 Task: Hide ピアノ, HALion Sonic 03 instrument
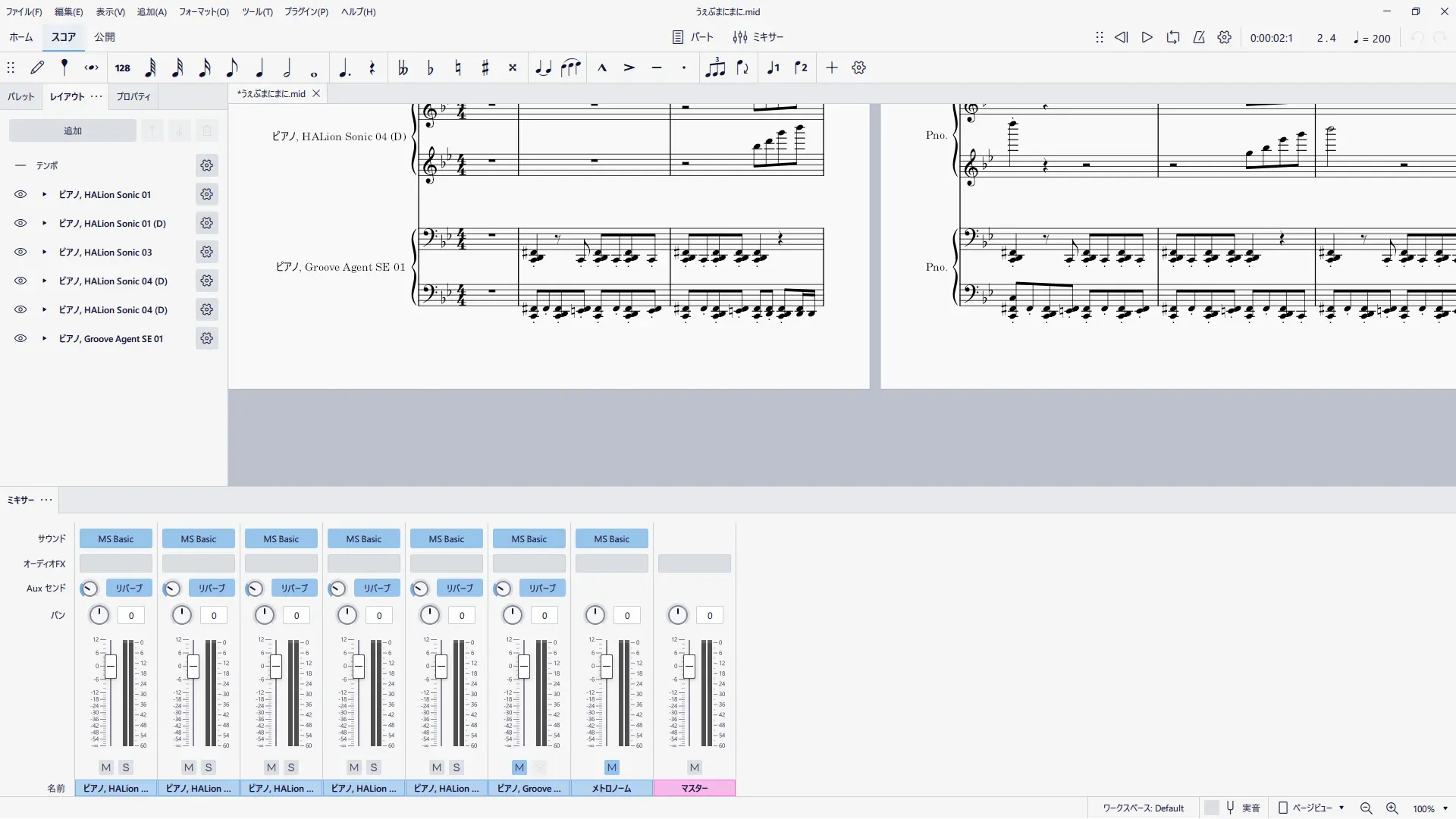coord(20,253)
